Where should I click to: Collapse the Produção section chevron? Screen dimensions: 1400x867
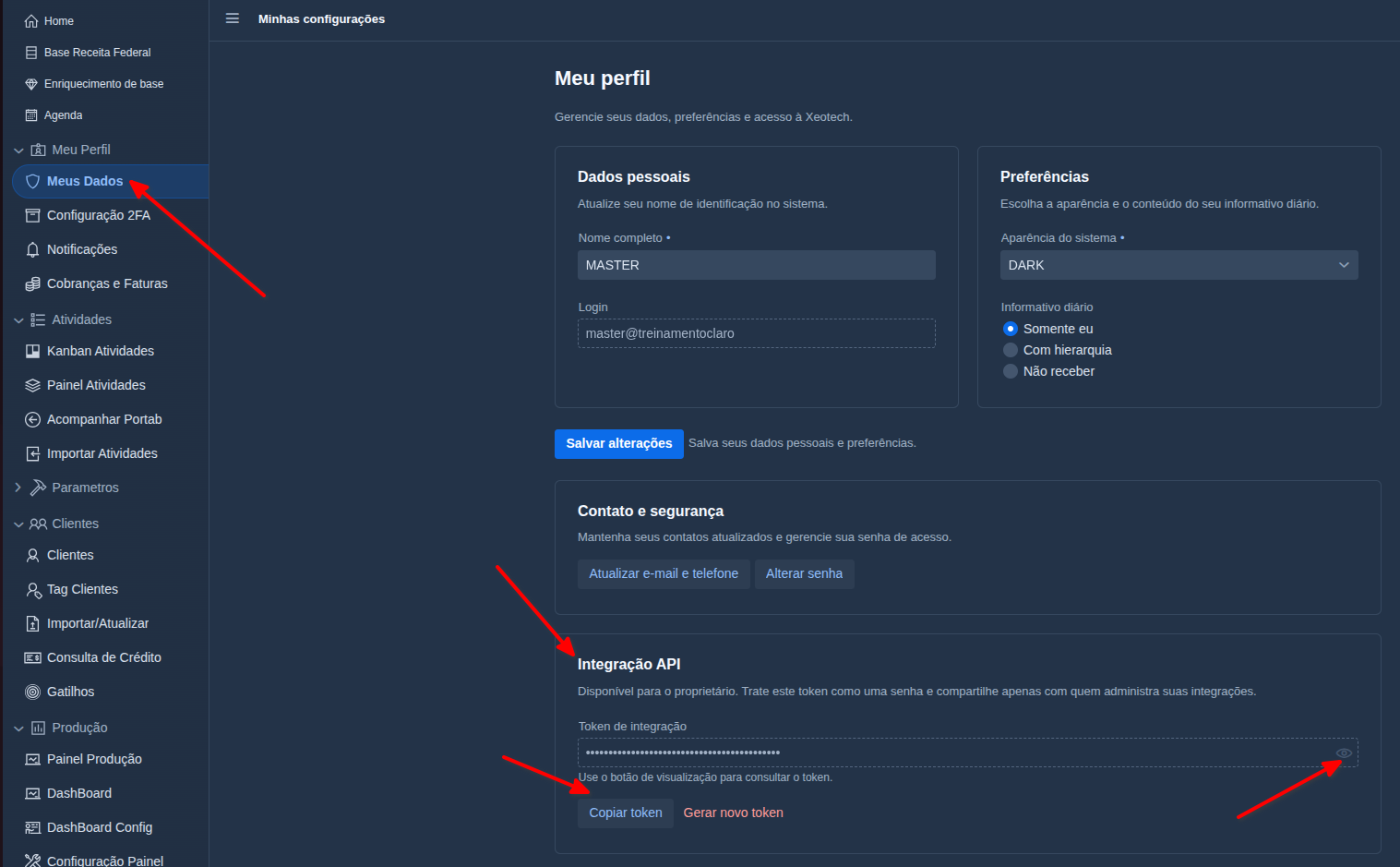click(x=18, y=728)
